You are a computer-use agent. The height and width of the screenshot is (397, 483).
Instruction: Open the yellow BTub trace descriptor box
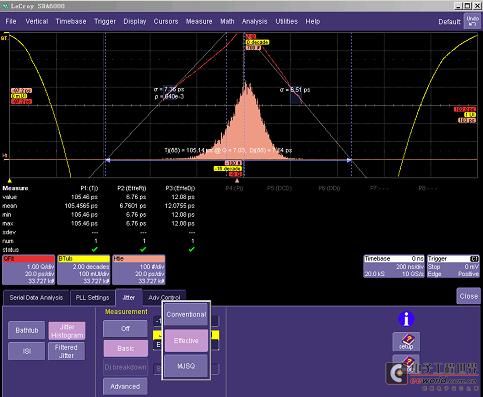tap(84, 270)
